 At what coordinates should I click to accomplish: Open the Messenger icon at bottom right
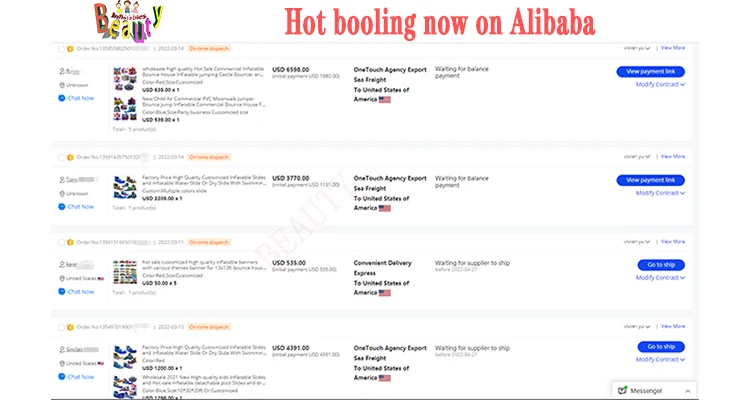point(622,390)
